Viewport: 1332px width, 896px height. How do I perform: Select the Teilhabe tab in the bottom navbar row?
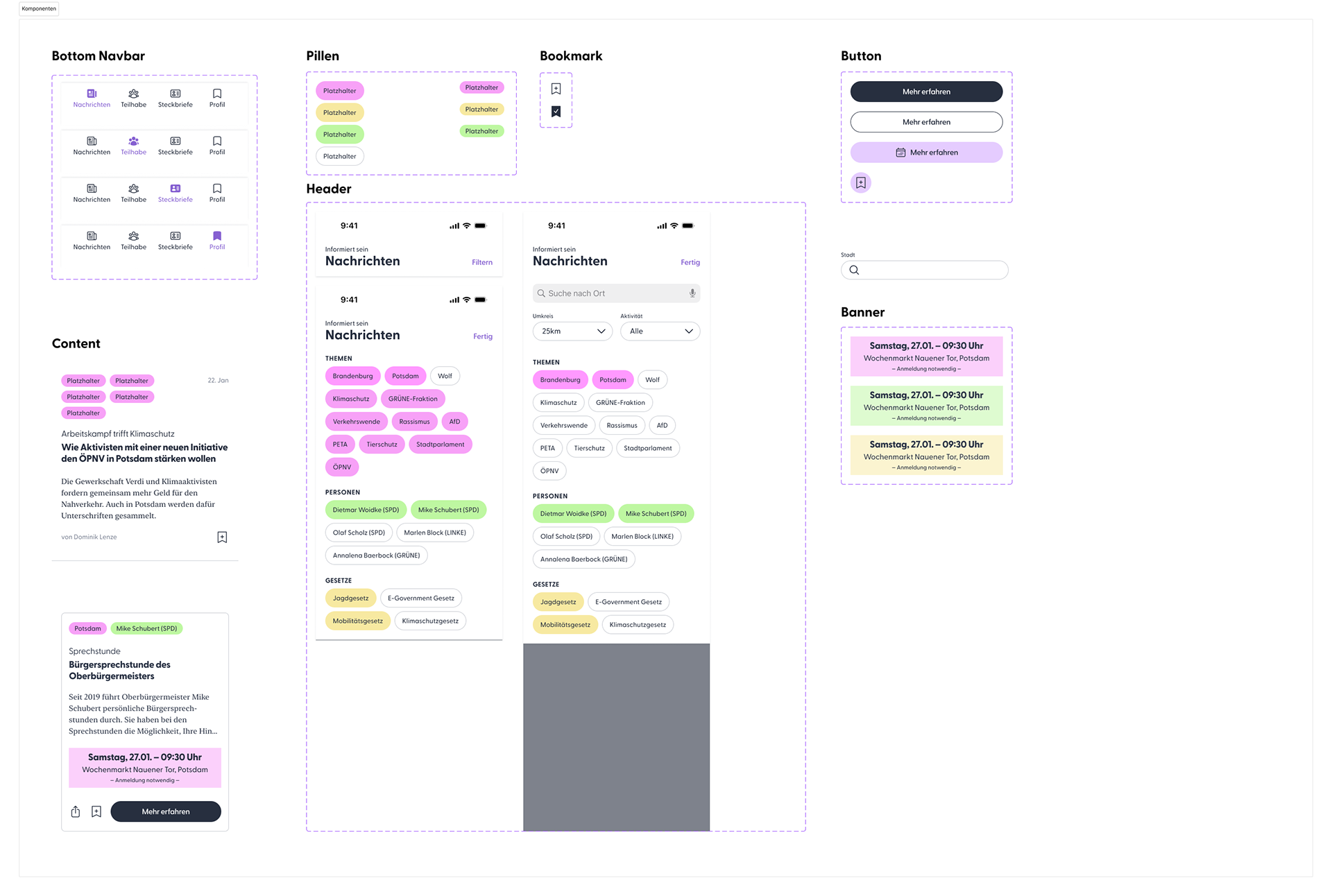click(133, 241)
